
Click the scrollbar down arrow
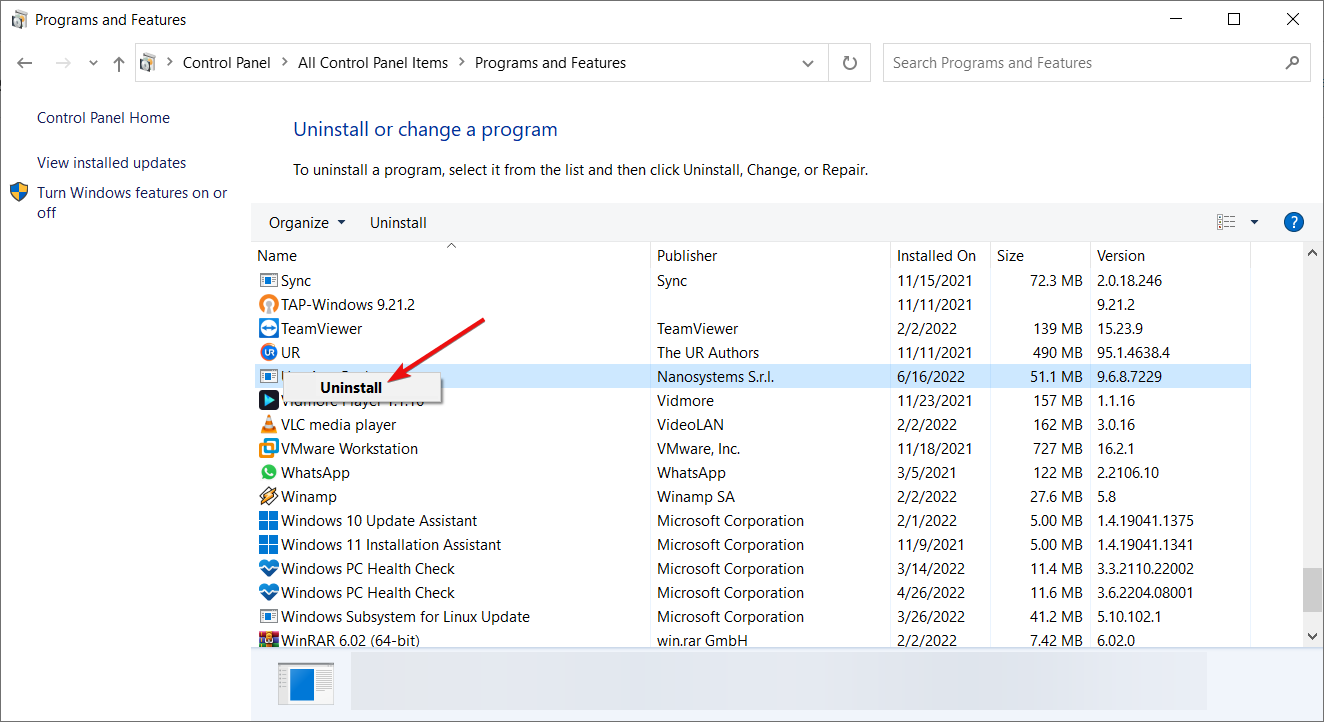pyautogui.click(x=1312, y=635)
